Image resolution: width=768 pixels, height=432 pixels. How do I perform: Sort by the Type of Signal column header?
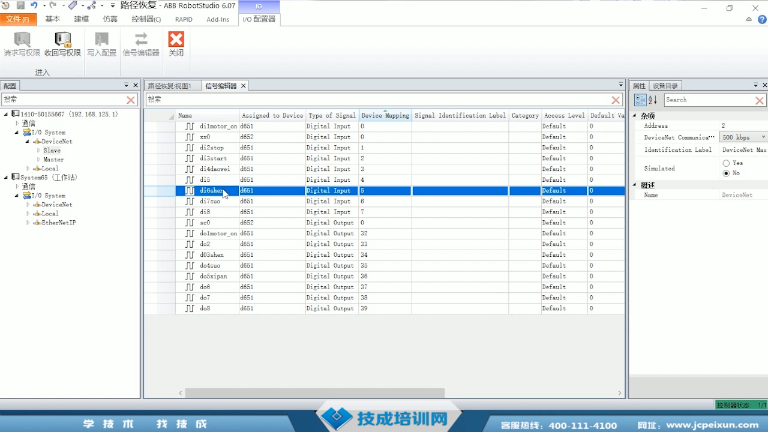332,116
